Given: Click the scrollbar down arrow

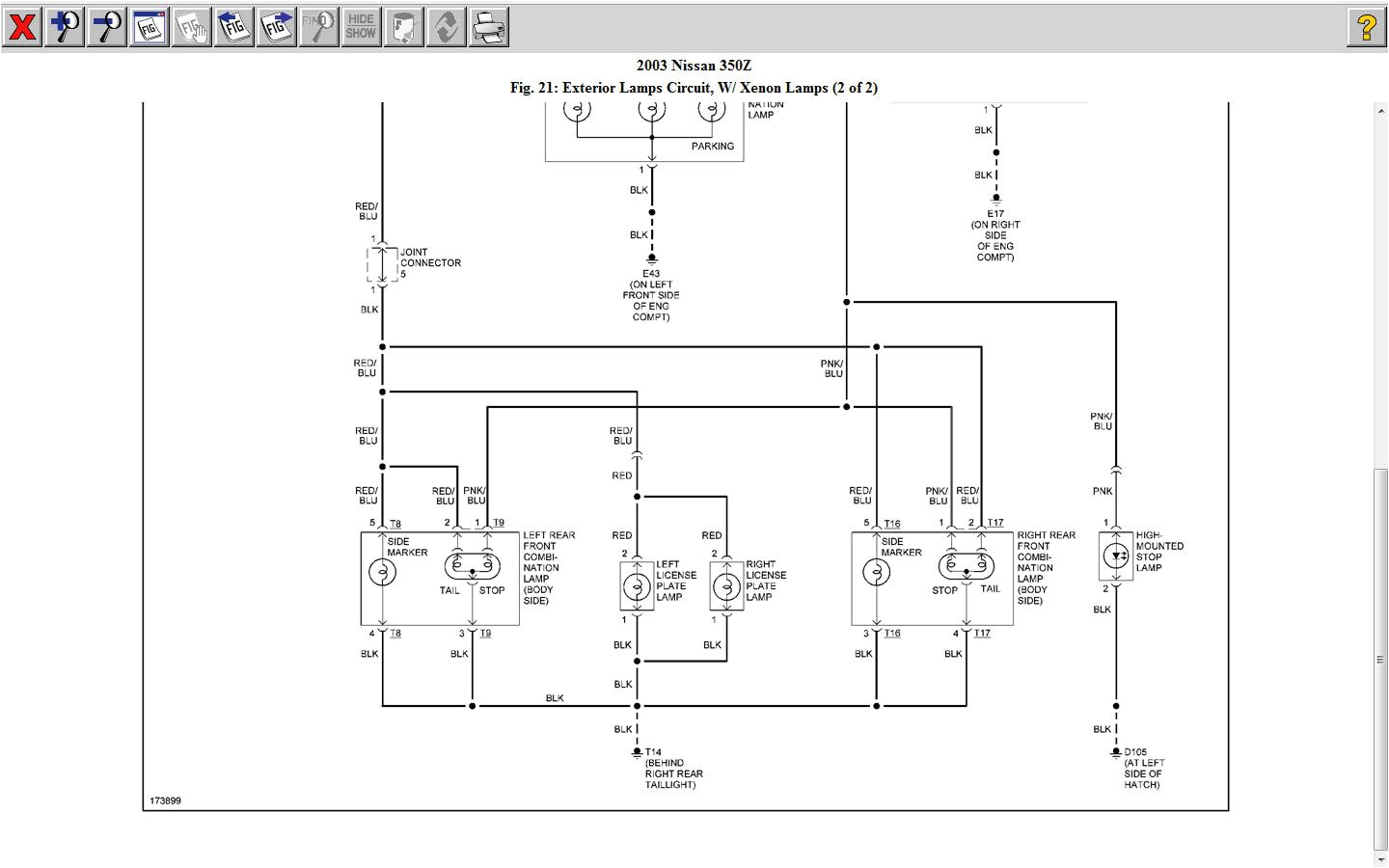Looking at the screenshot, I should 1379,858.
